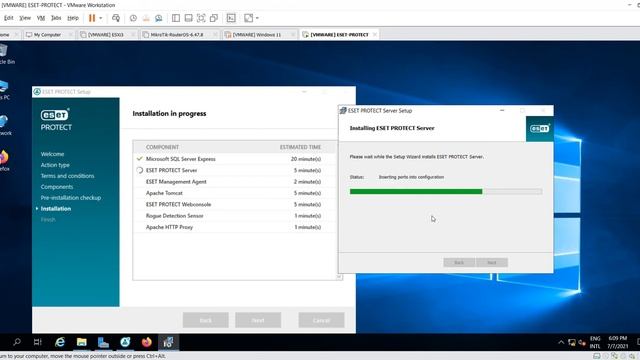Open the Tabs menu

click(x=56, y=18)
